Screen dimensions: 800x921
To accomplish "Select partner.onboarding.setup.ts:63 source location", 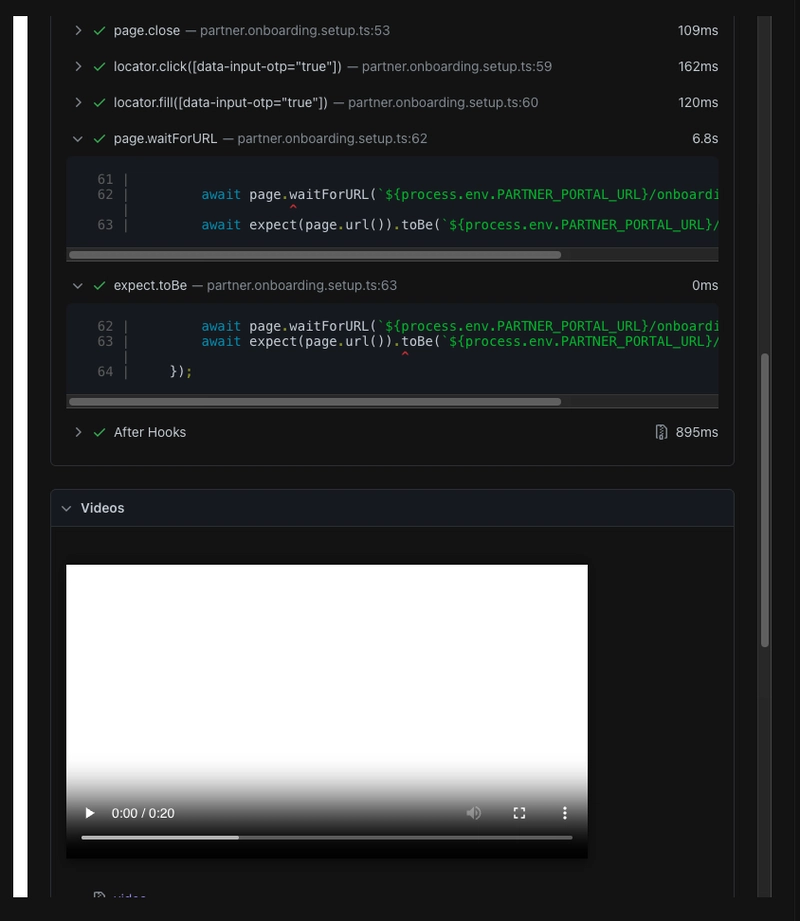I will (302, 285).
